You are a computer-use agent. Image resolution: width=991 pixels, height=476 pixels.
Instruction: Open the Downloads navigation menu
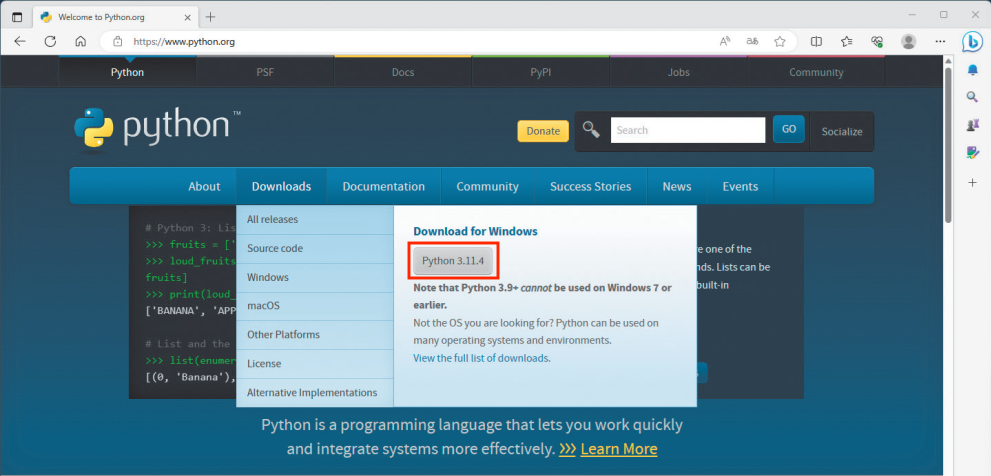point(281,186)
